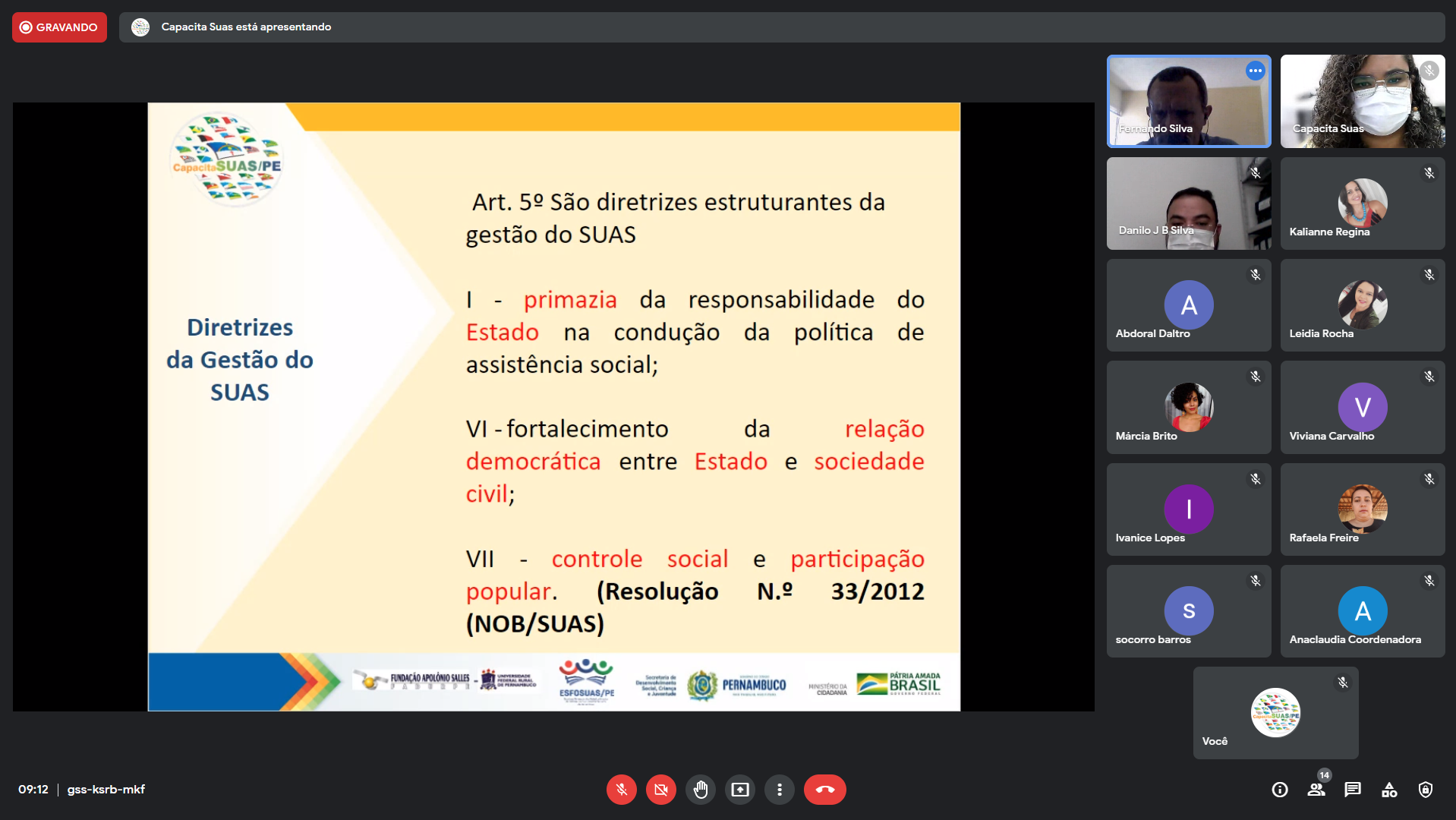The height and width of the screenshot is (820, 1456).
Task: Click the Capacita Suas presenting banner
Action: click(246, 27)
